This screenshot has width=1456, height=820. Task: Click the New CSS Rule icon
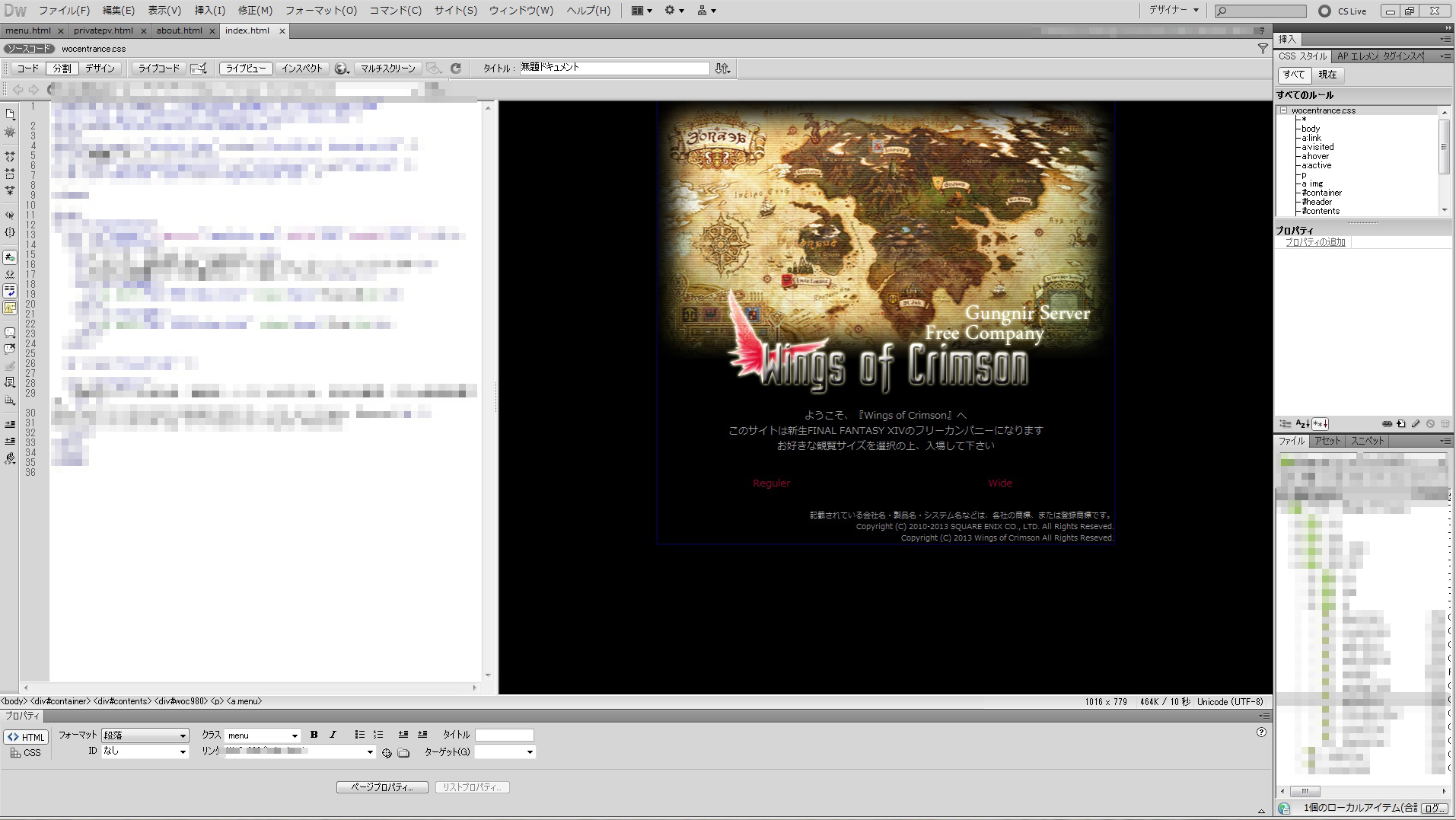click(x=1401, y=424)
